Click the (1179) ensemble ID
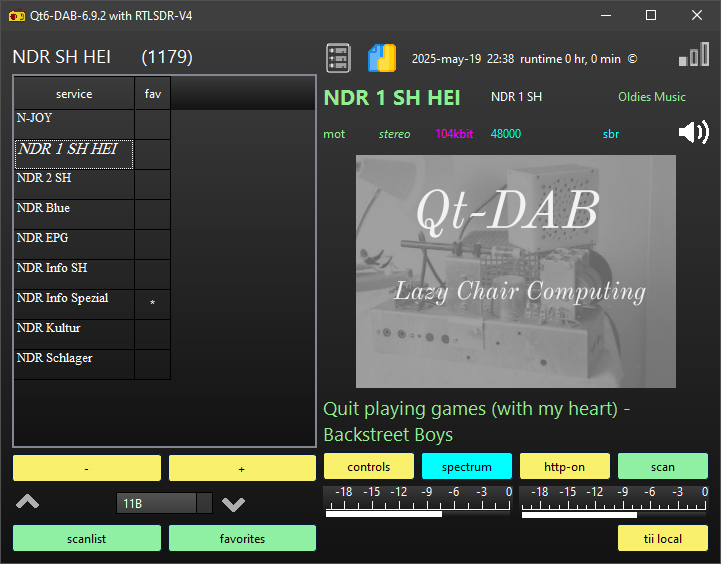The image size is (721, 564). pos(167,57)
